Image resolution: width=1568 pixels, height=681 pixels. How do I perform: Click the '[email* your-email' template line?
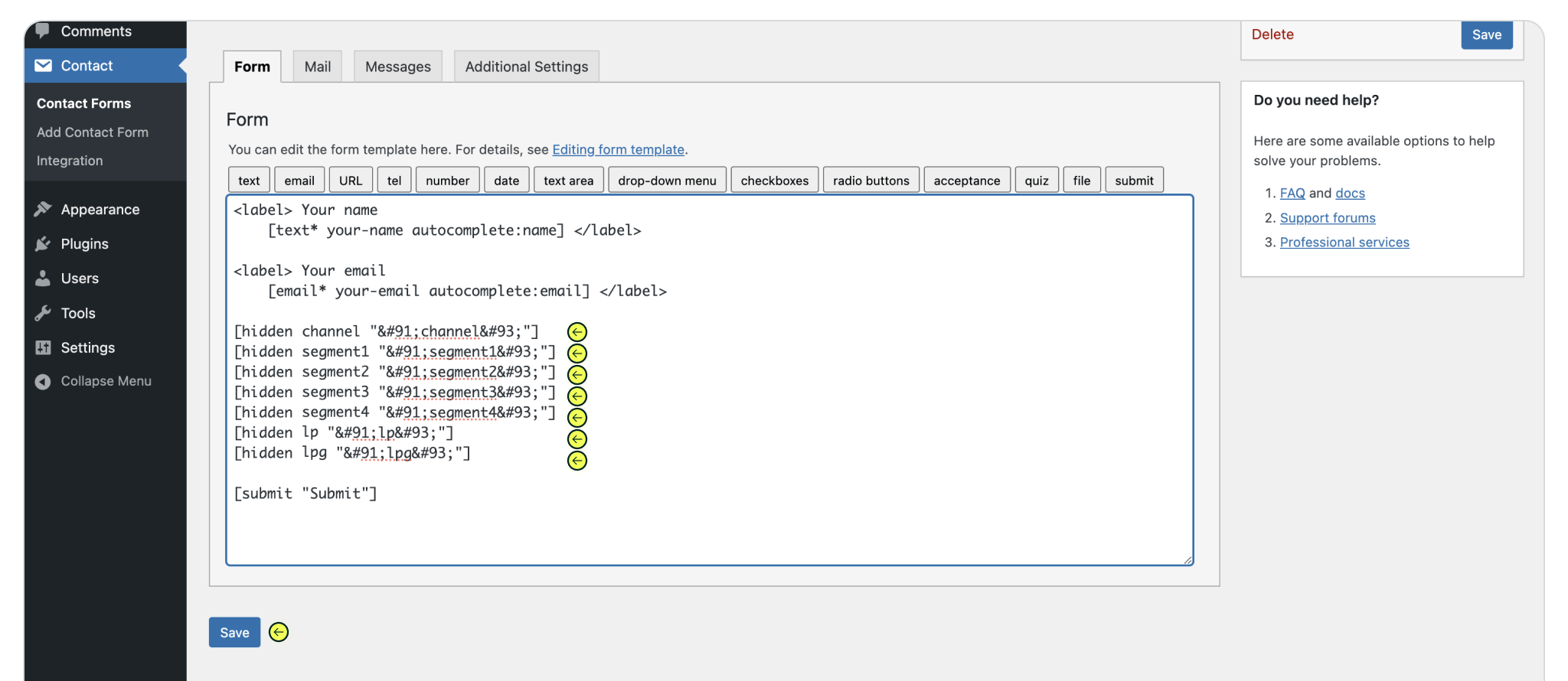[467, 291]
